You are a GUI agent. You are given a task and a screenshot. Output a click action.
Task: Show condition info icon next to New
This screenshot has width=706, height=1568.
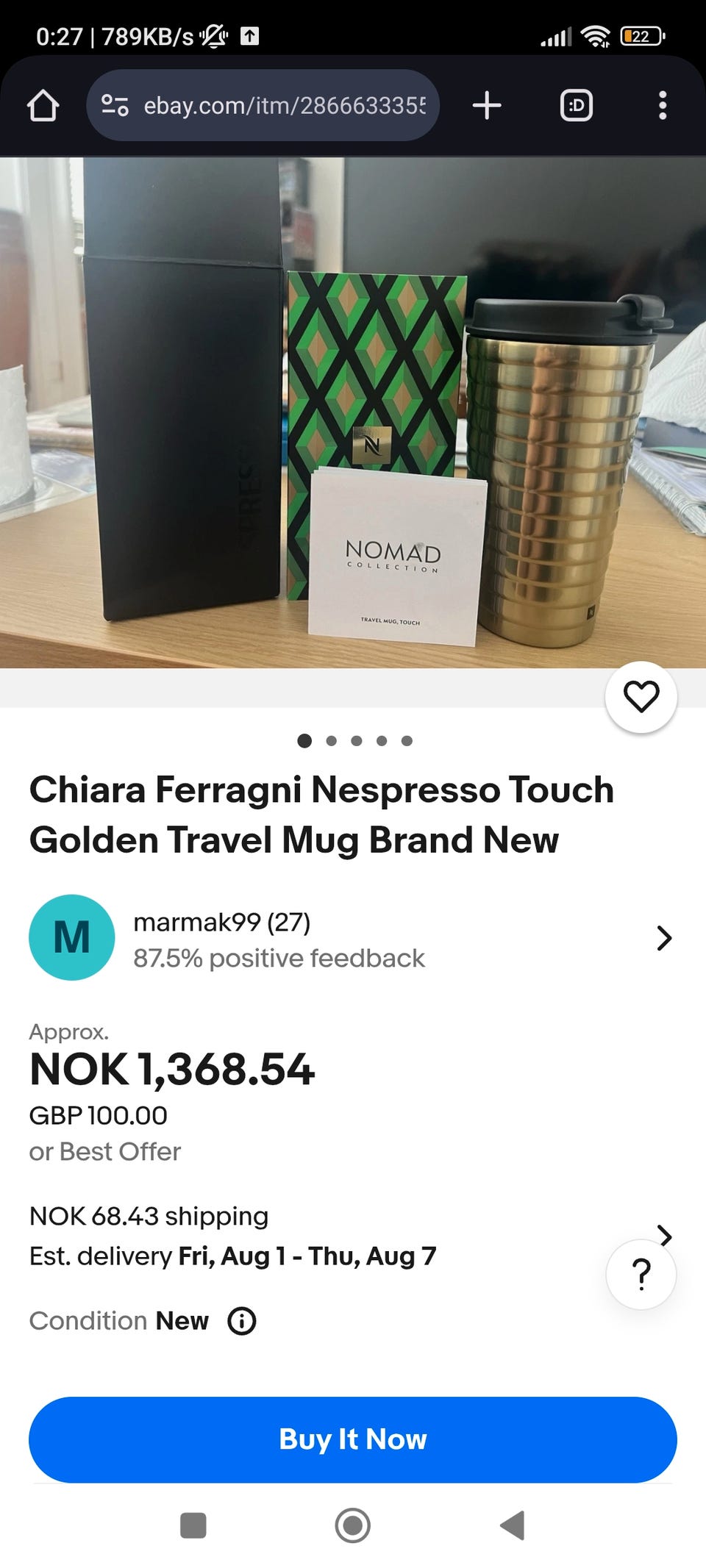[x=242, y=1321]
